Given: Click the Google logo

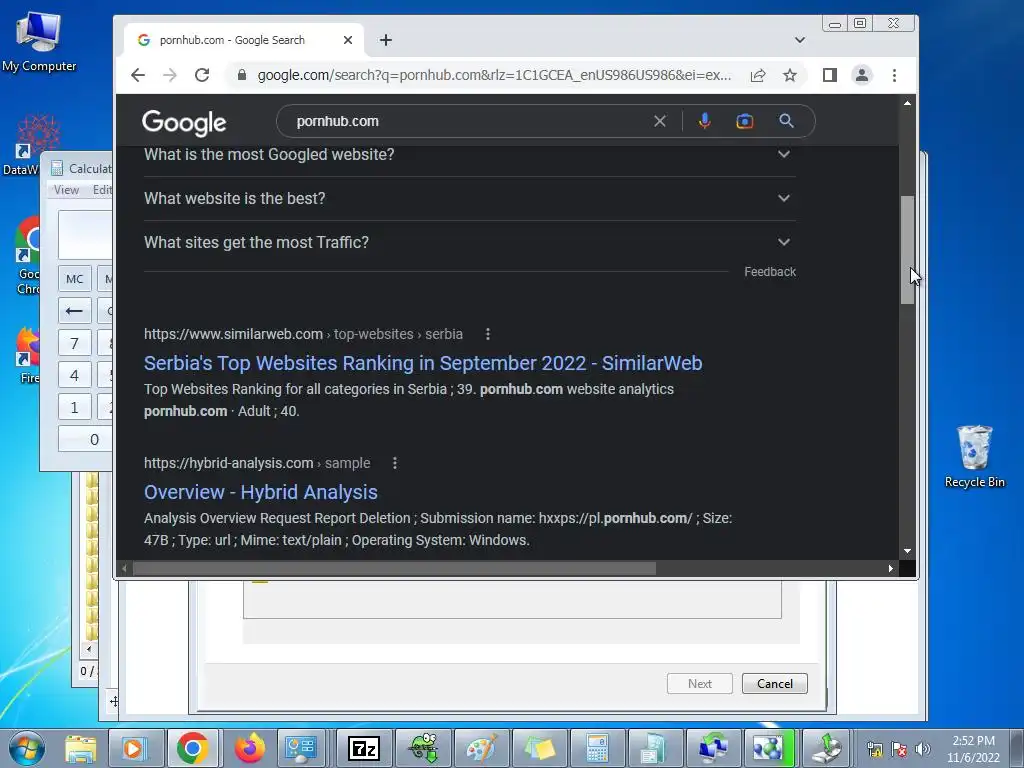Looking at the screenshot, I should 184,122.
